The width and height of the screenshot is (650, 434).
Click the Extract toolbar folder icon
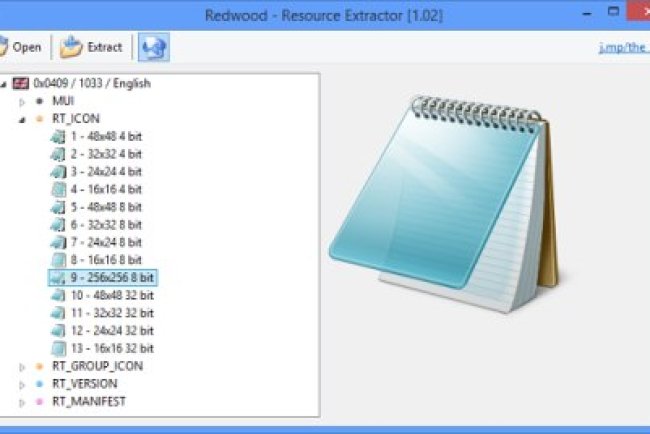(x=71, y=46)
